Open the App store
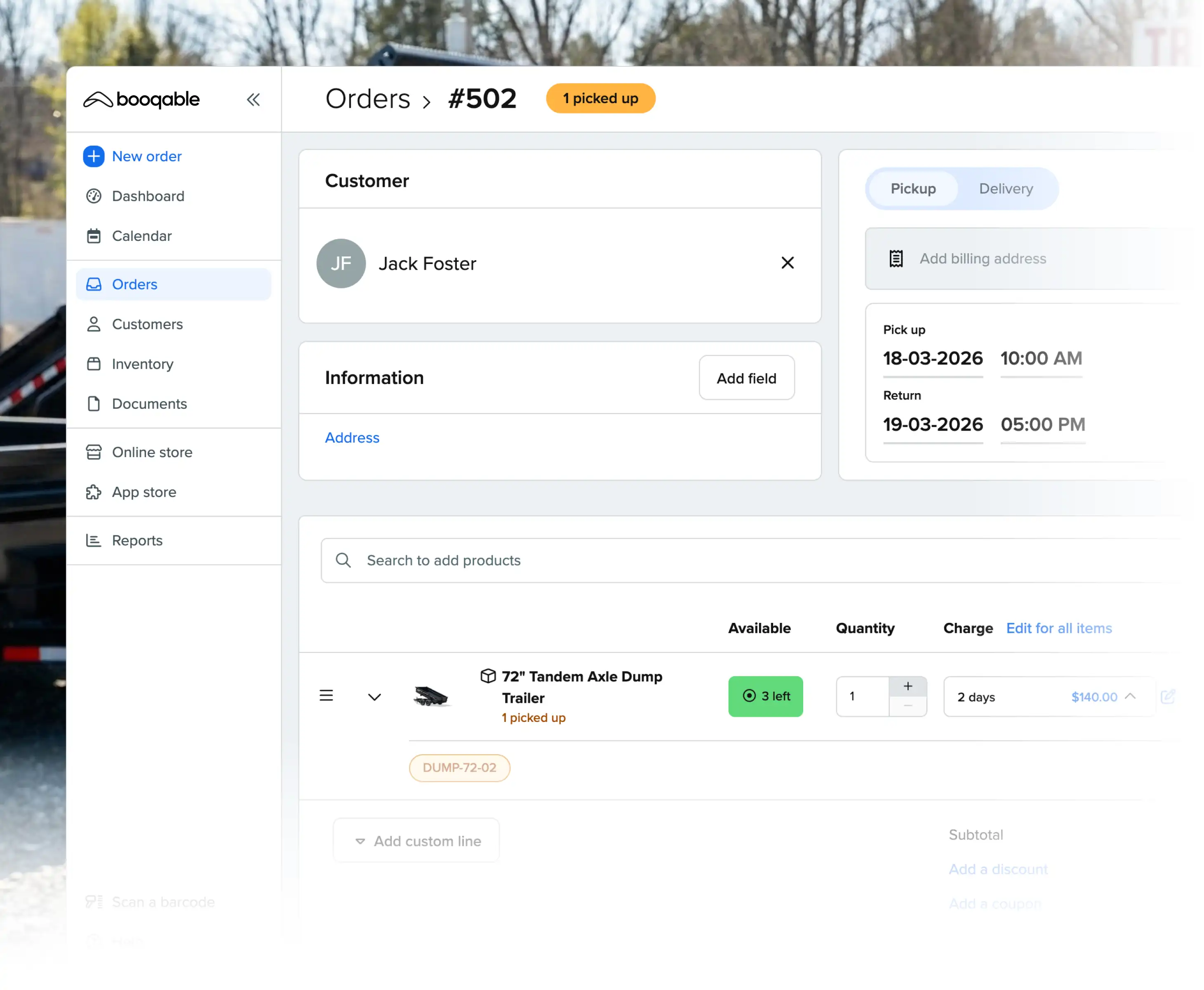This screenshot has height=990, width=1204. click(x=143, y=492)
